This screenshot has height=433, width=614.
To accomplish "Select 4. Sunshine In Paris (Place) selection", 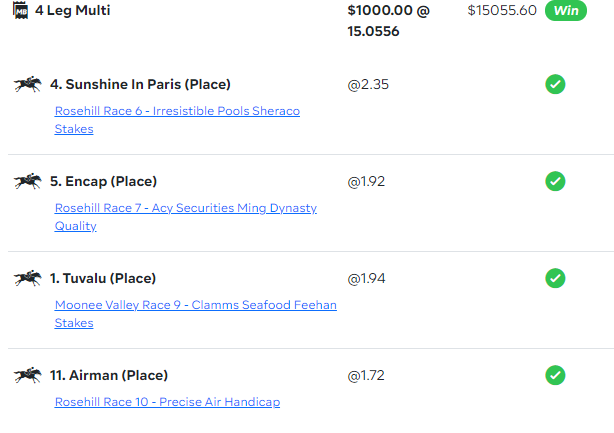I will coord(140,84).
